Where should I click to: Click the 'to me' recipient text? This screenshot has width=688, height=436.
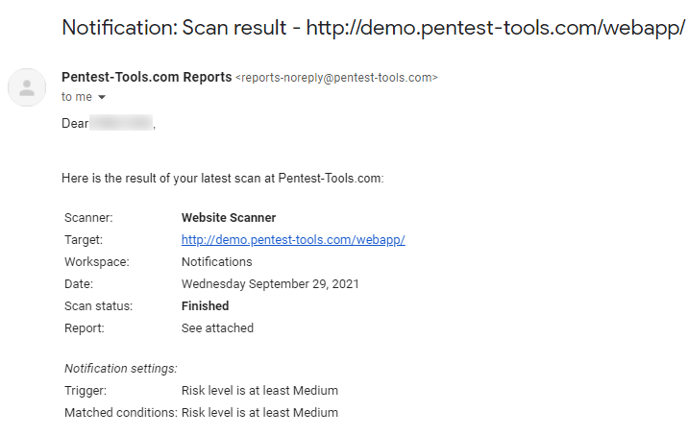pos(77,96)
